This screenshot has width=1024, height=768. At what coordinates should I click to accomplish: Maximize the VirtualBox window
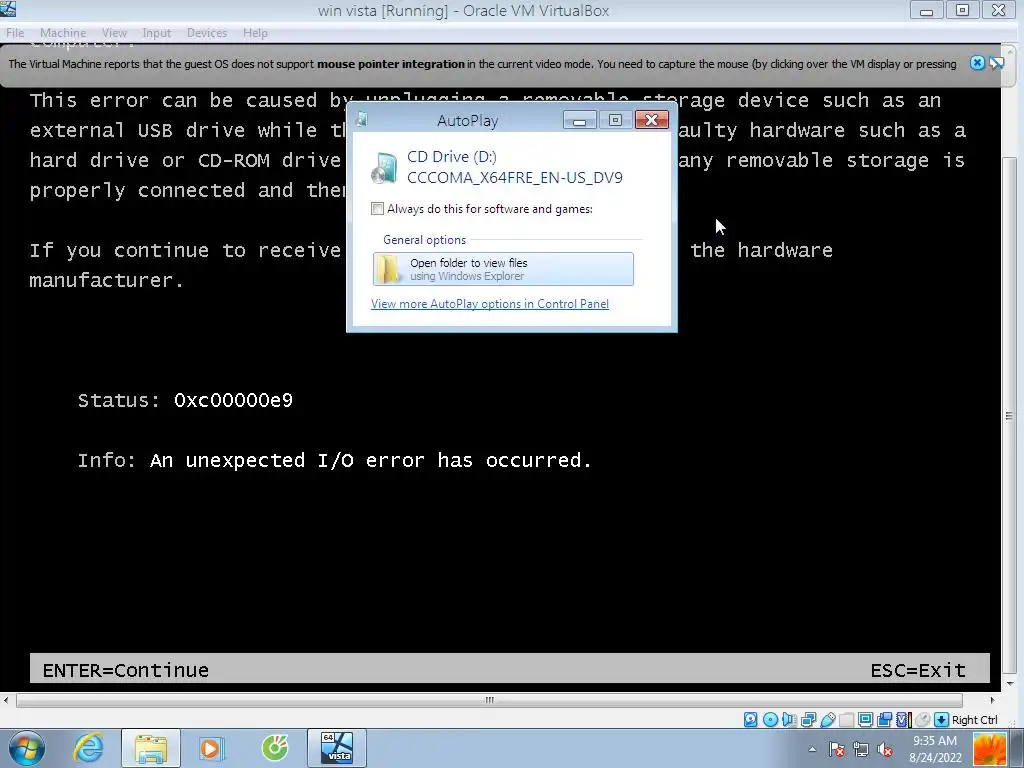(962, 10)
